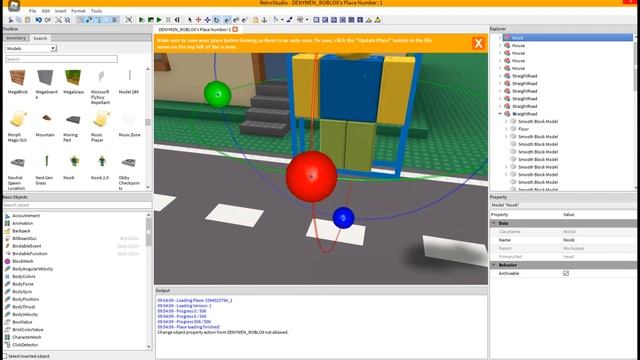Pick the Morph Magic Gui toolbox item
Screen dimensions: 640x360
[x=18, y=120]
